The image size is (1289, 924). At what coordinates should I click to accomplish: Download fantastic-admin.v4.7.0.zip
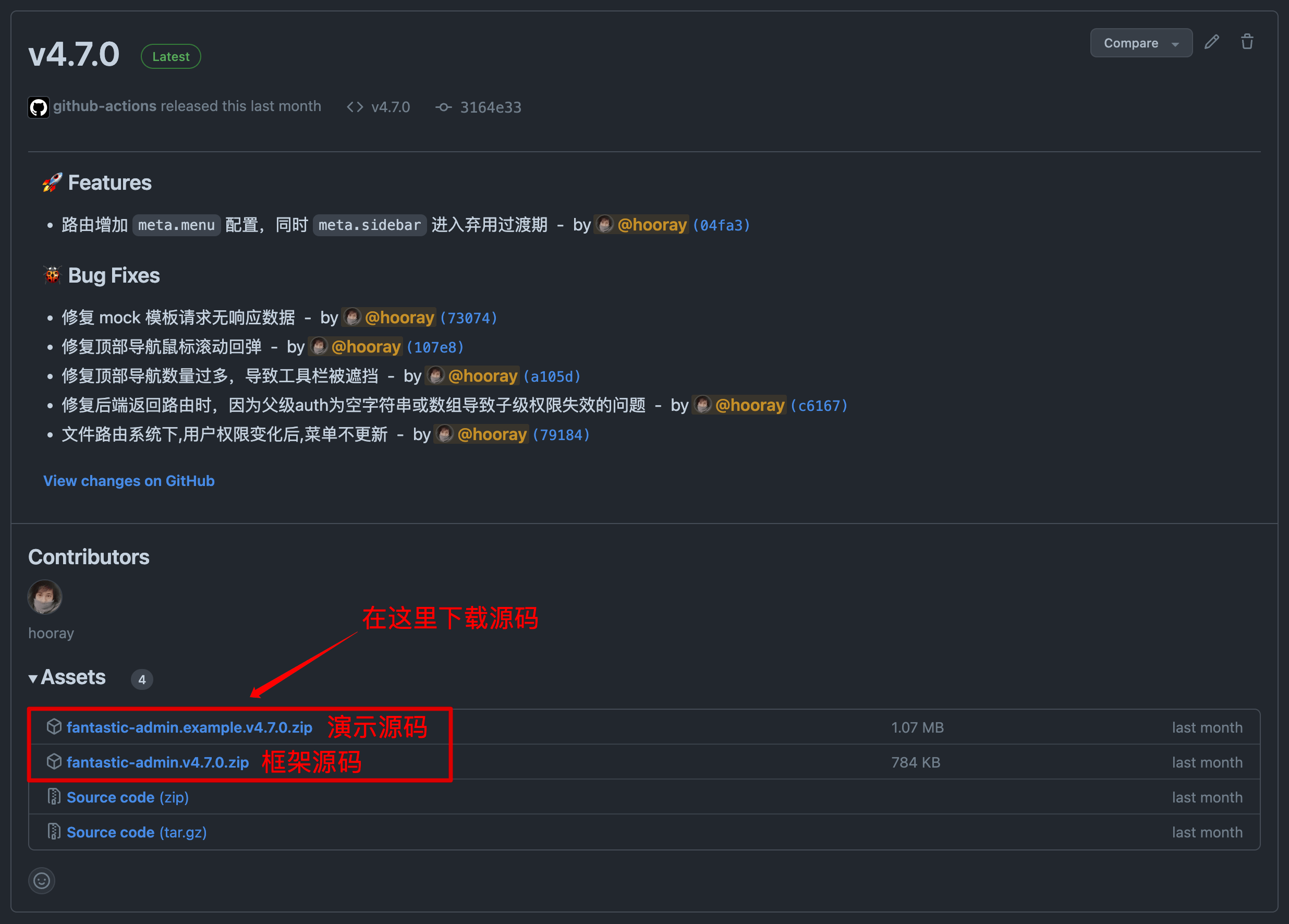pos(157,762)
